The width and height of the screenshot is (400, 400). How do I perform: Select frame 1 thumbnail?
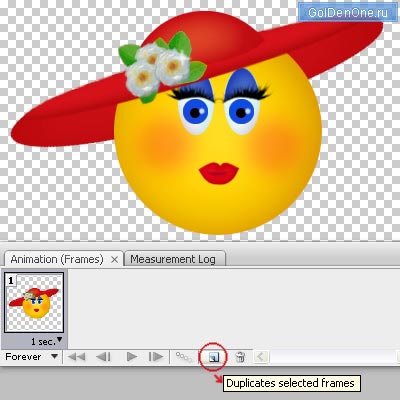click(x=34, y=303)
